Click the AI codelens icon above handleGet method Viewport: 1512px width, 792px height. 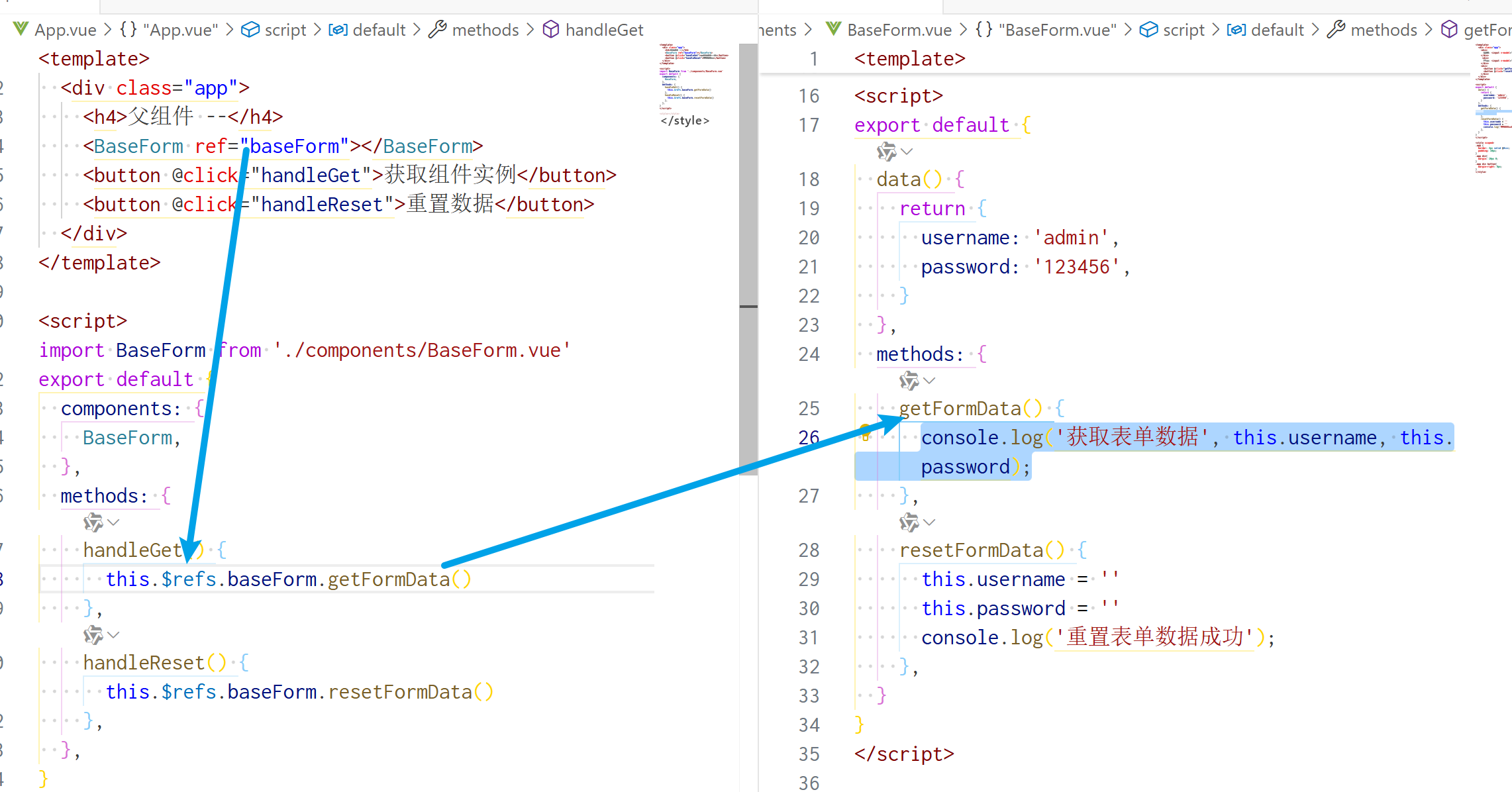tap(93, 522)
